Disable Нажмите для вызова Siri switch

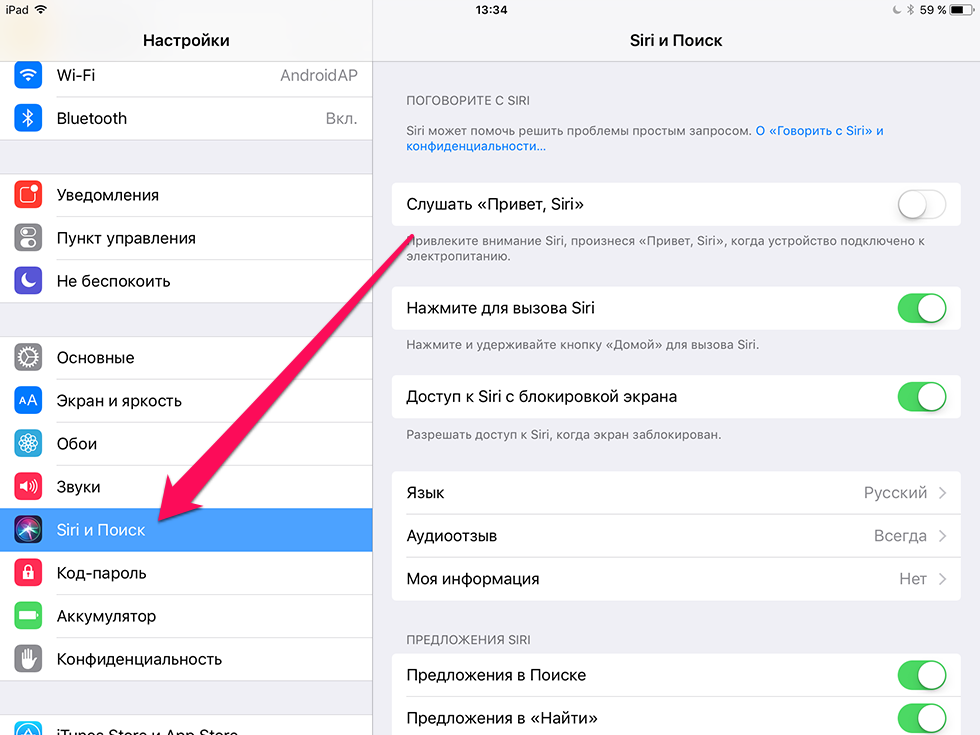coord(922,308)
